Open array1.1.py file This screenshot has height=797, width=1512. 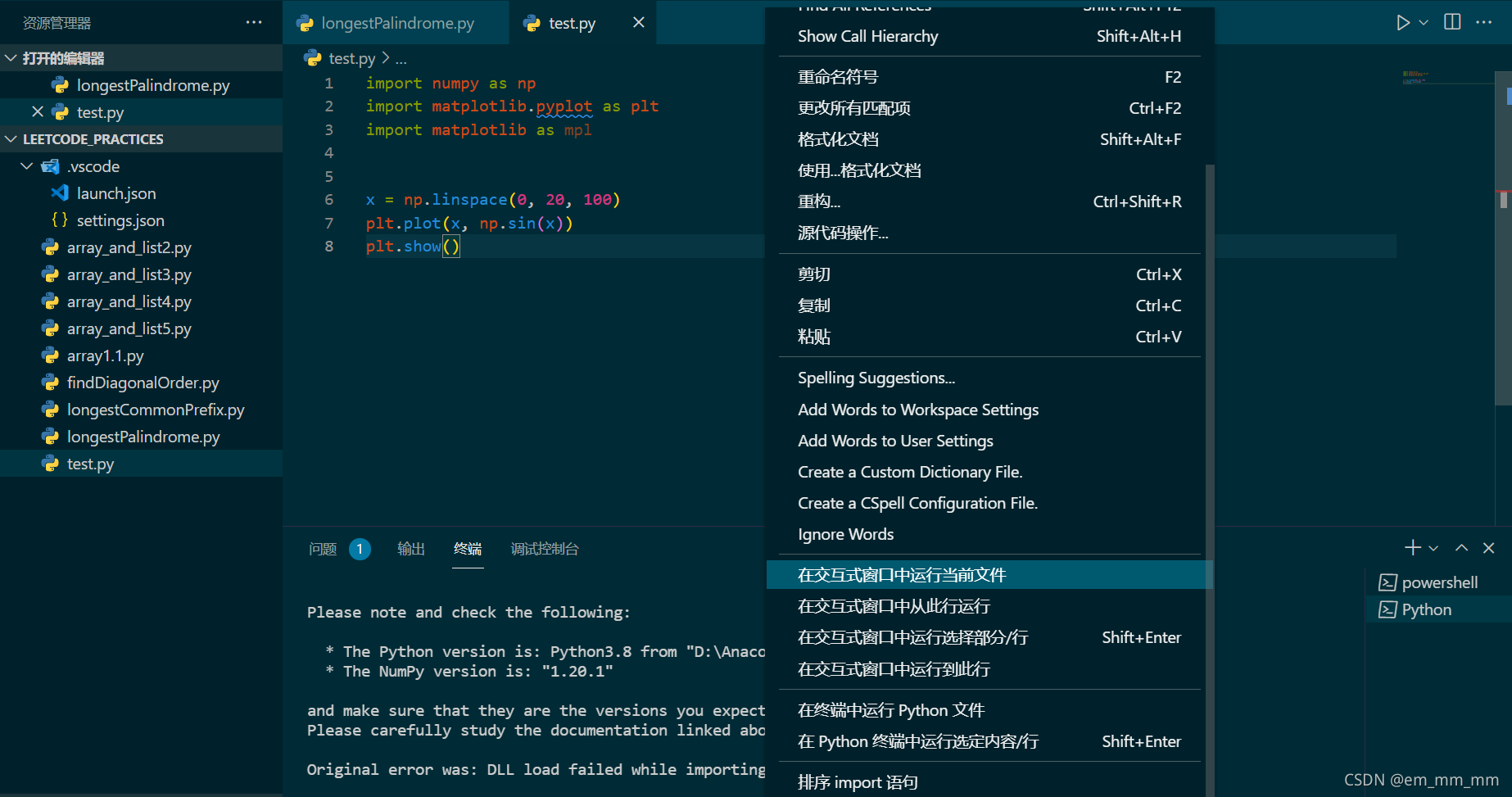click(141, 355)
